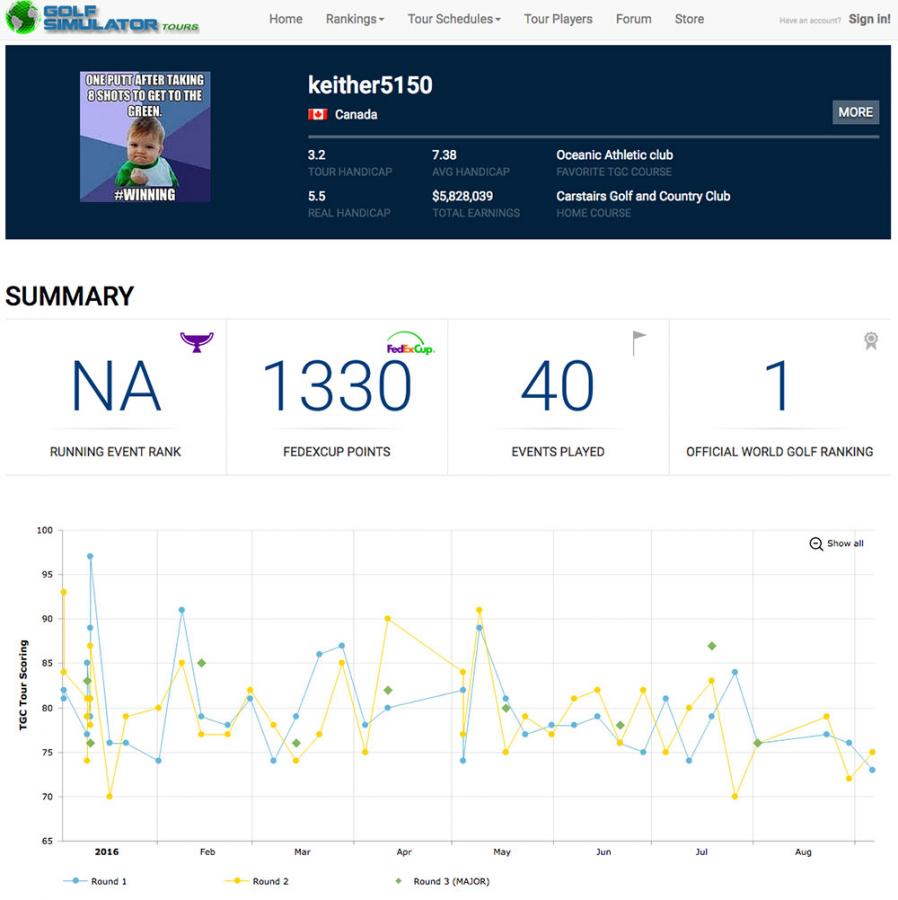Screen dimensions: 898x900
Task: Open the Tour Schedules dropdown
Action: 454,19
